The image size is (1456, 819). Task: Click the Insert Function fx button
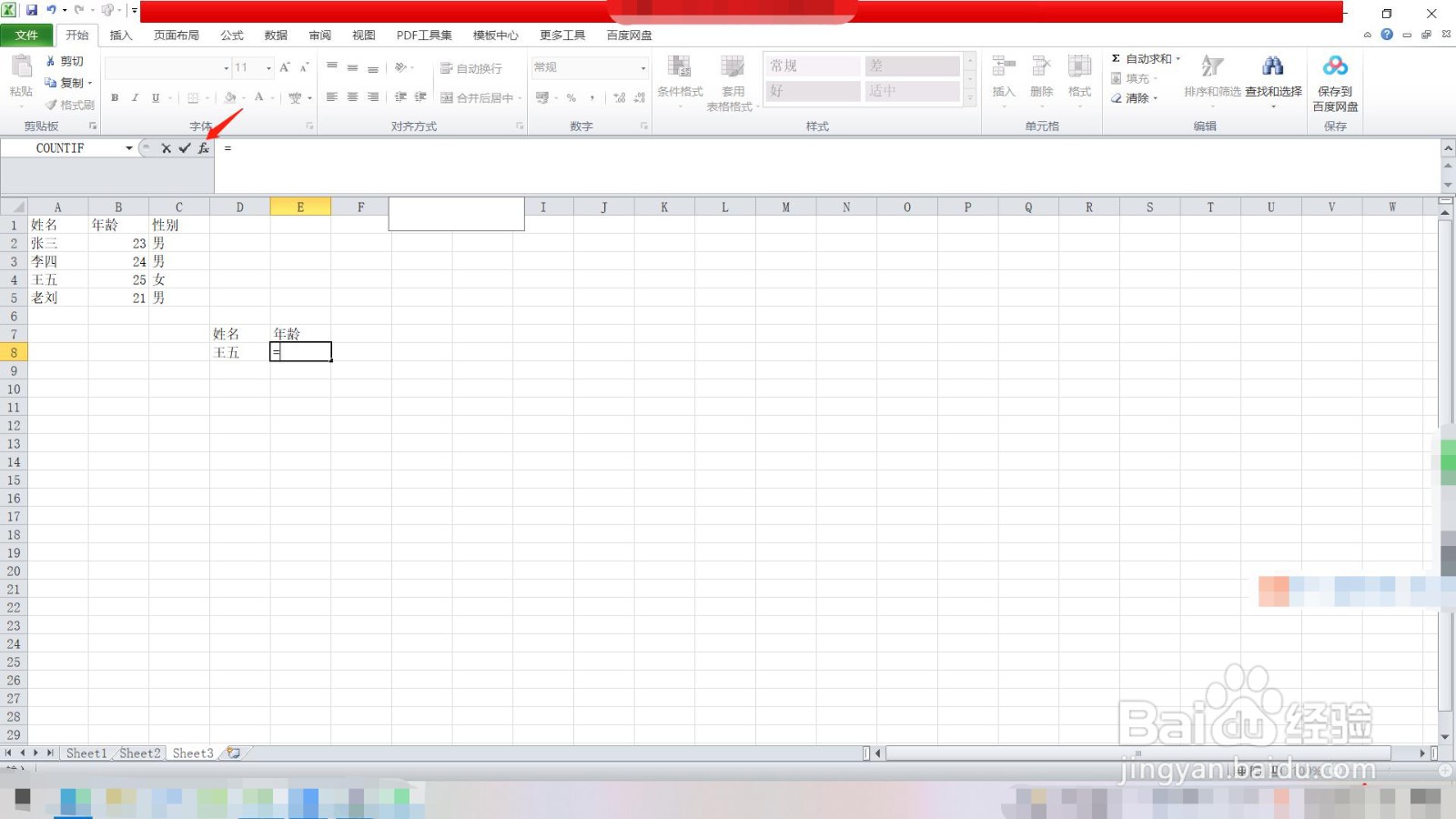coord(203,147)
